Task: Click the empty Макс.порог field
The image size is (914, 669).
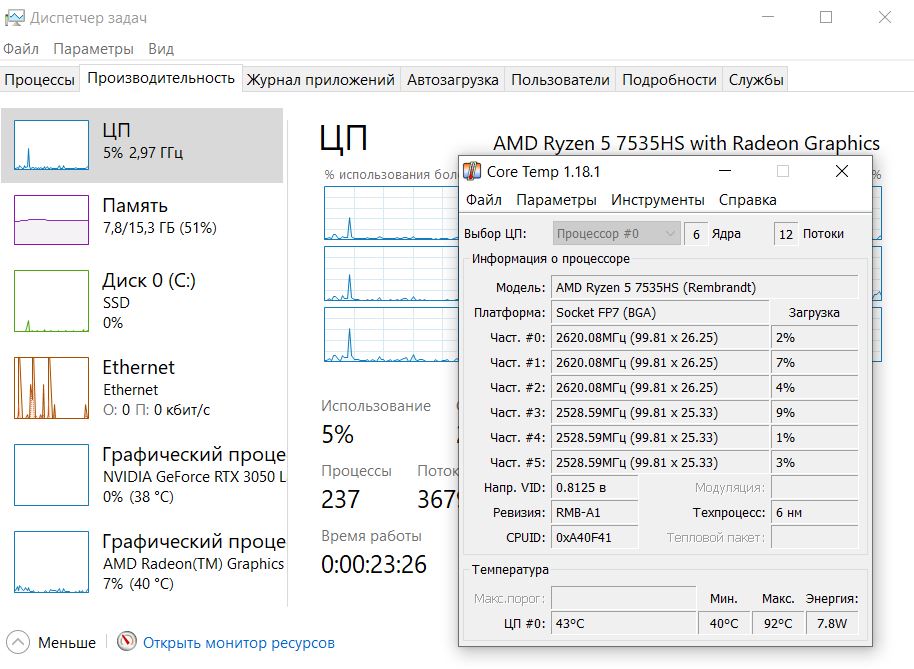Action: 624,598
